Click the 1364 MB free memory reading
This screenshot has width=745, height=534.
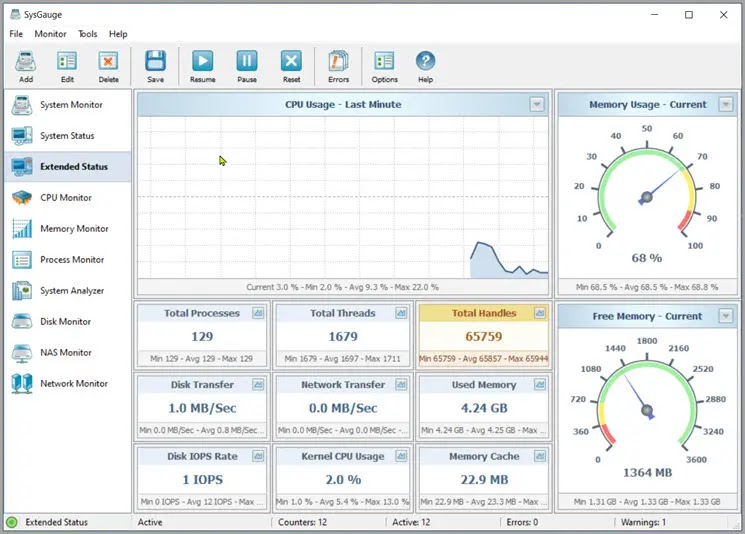tap(647, 473)
